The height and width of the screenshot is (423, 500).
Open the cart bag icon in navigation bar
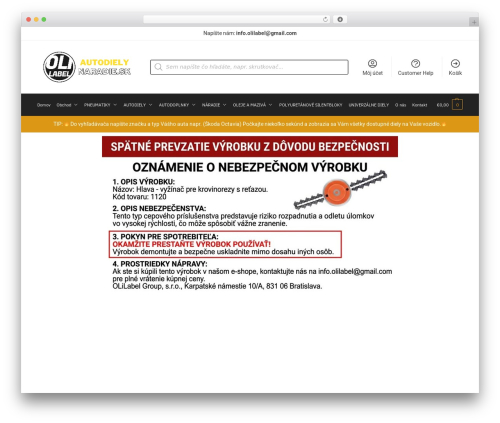pyautogui.click(x=457, y=104)
